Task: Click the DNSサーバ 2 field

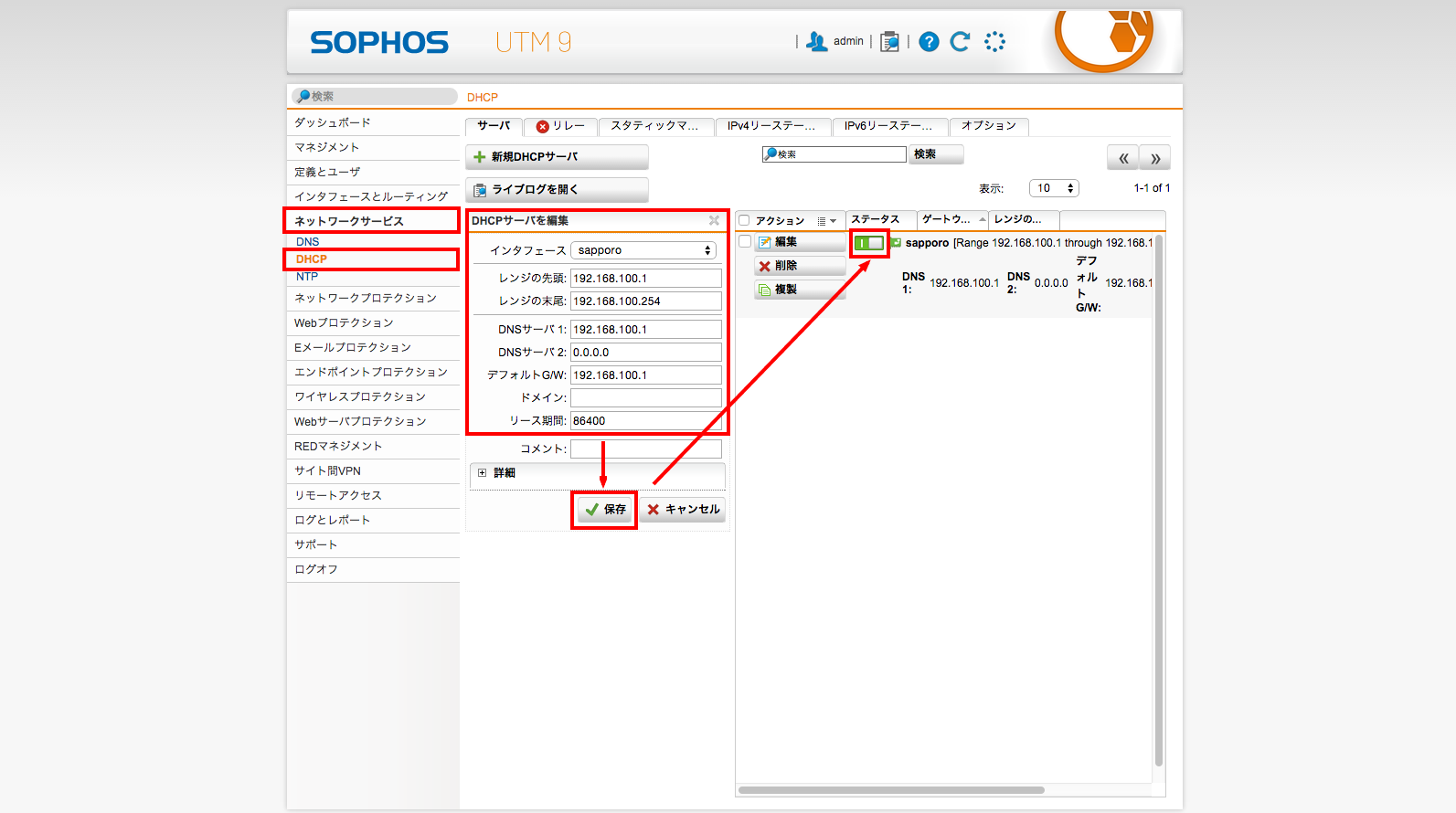Action: click(645, 353)
